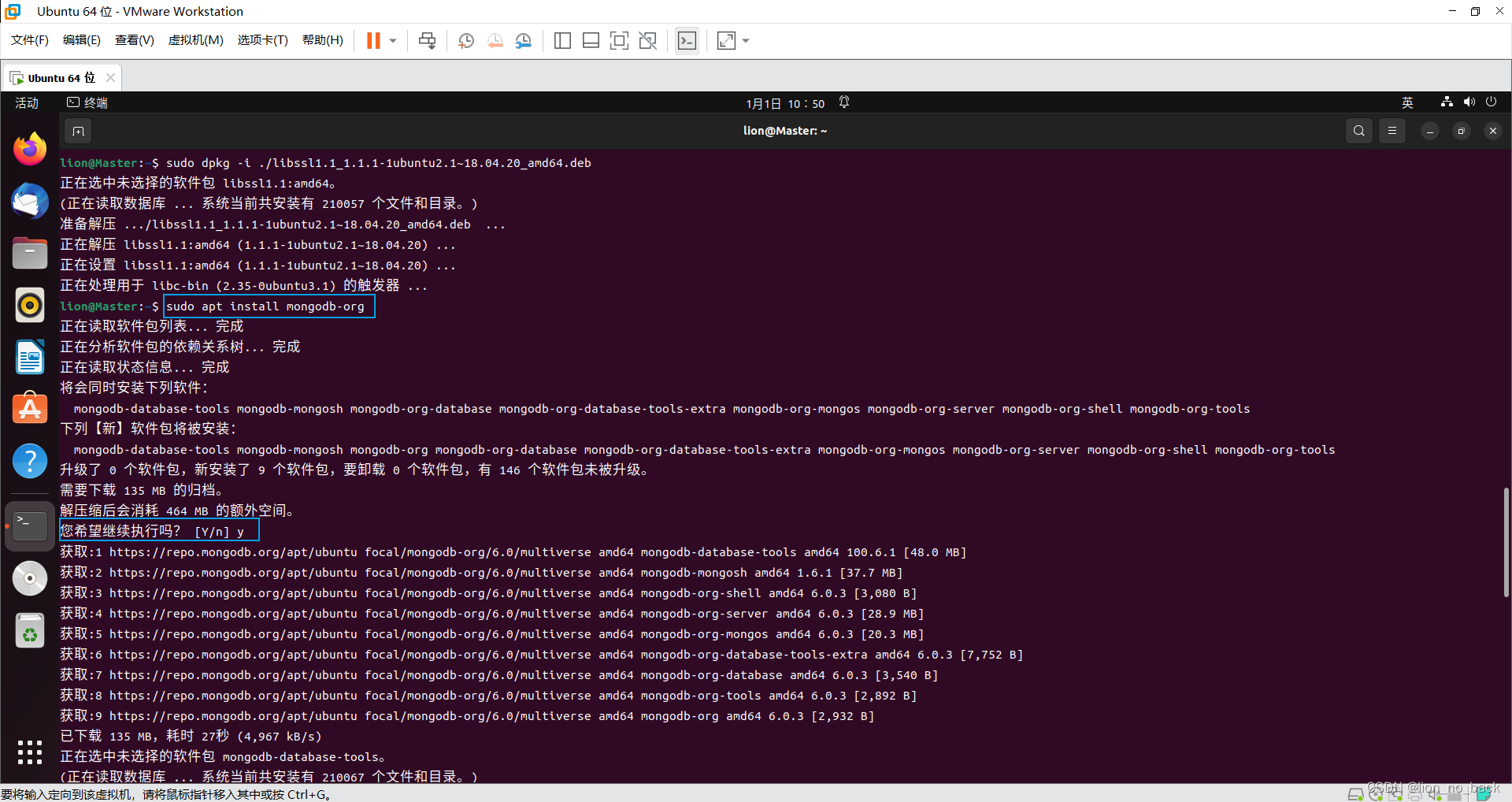Click the terminal vertical scrollbar
1512x802 pixels.
(1506, 542)
